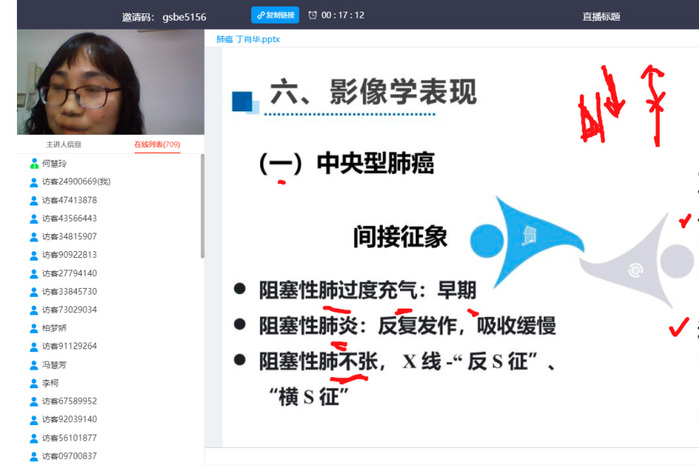Select the user icon next to 访客47413878
Image resolution: width=699 pixels, height=465 pixels.
point(34,200)
